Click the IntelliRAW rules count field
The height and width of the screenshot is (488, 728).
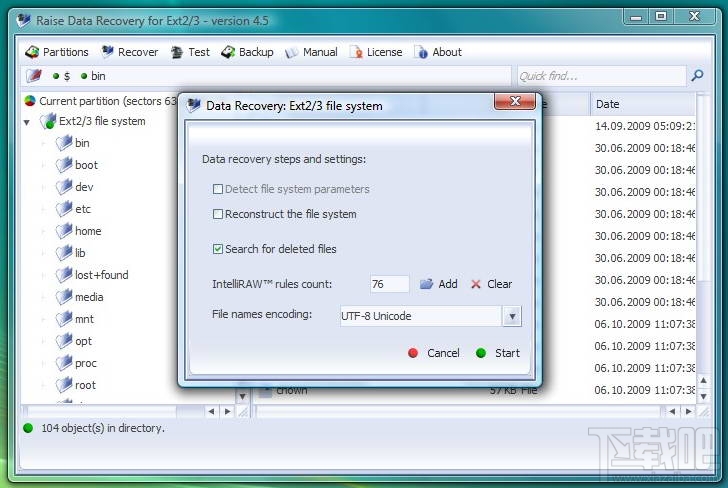point(390,284)
